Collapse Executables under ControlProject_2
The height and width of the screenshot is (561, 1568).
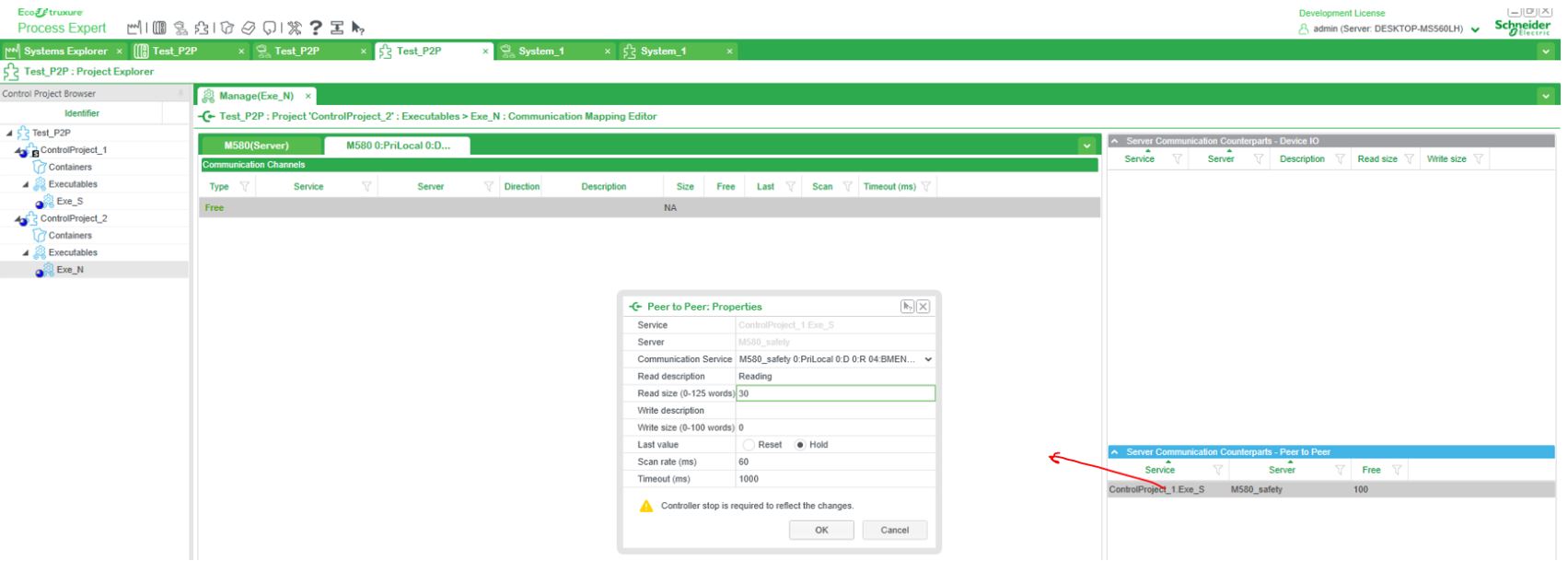point(26,252)
